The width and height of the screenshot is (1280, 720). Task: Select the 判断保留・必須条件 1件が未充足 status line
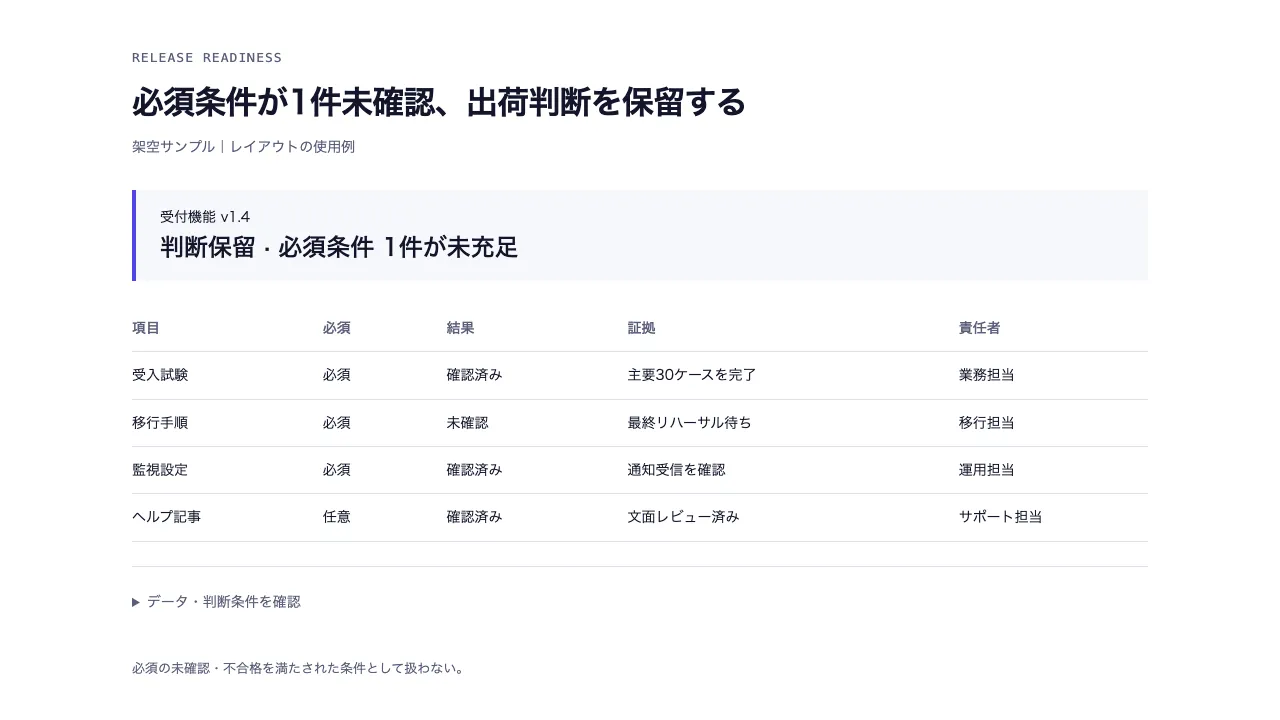point(339,247)
